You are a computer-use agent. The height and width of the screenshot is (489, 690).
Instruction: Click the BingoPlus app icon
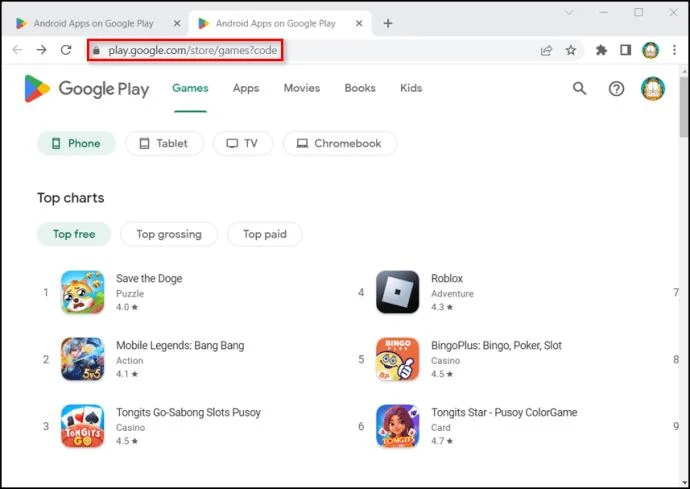tap(397, 359)
